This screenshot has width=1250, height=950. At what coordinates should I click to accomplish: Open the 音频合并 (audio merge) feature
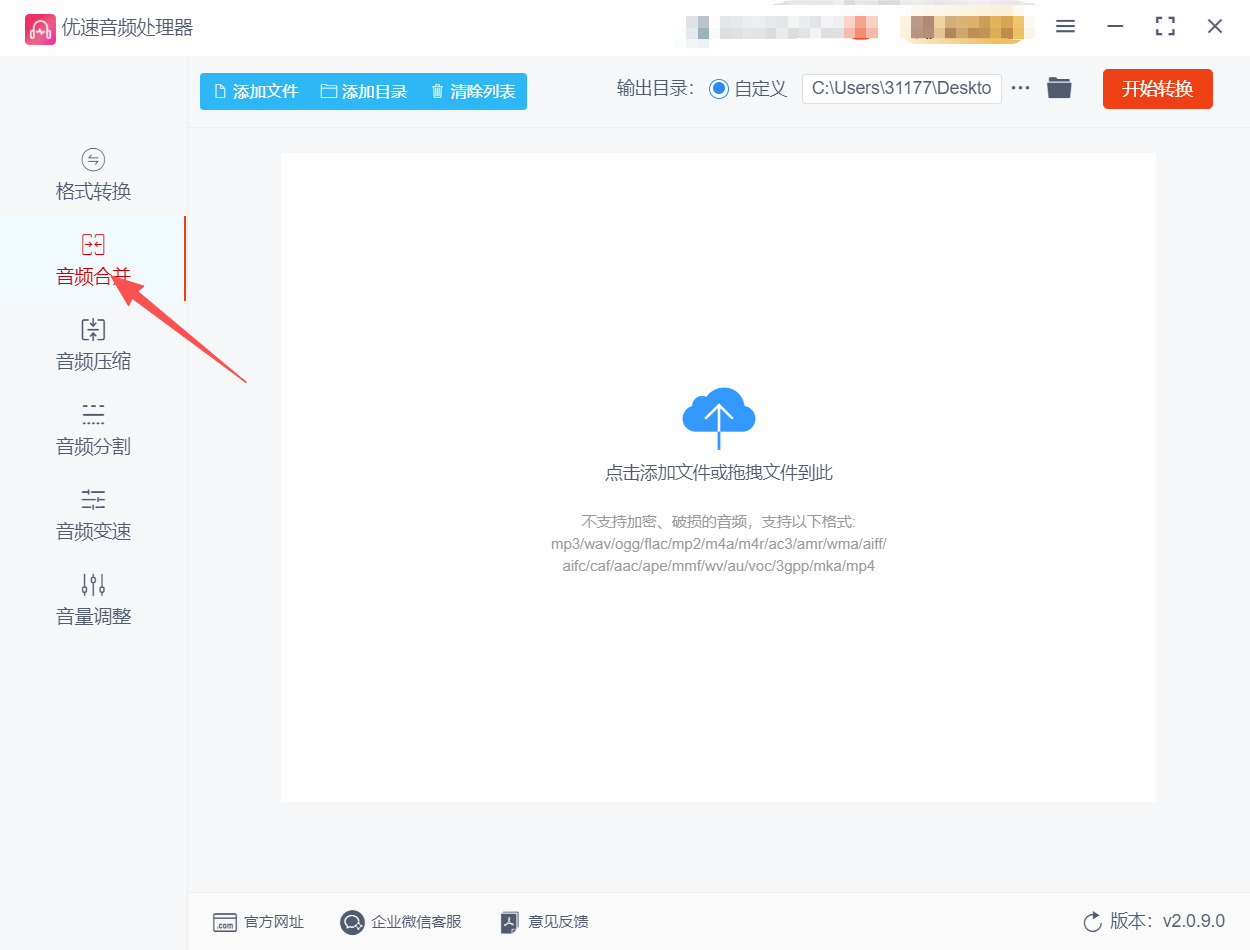[x=92, y=260]
